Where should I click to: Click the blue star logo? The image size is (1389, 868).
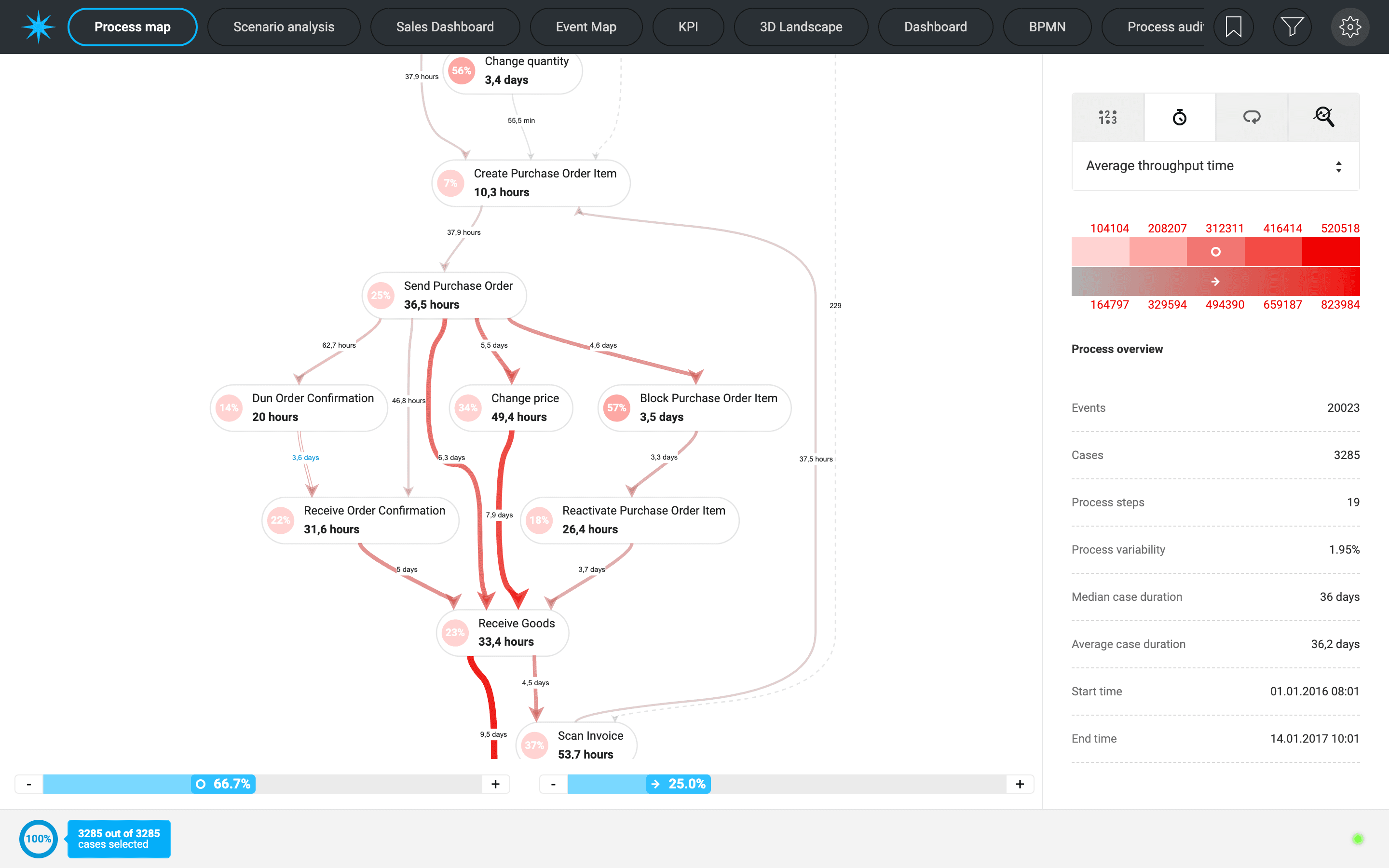[x=38, y=27]
